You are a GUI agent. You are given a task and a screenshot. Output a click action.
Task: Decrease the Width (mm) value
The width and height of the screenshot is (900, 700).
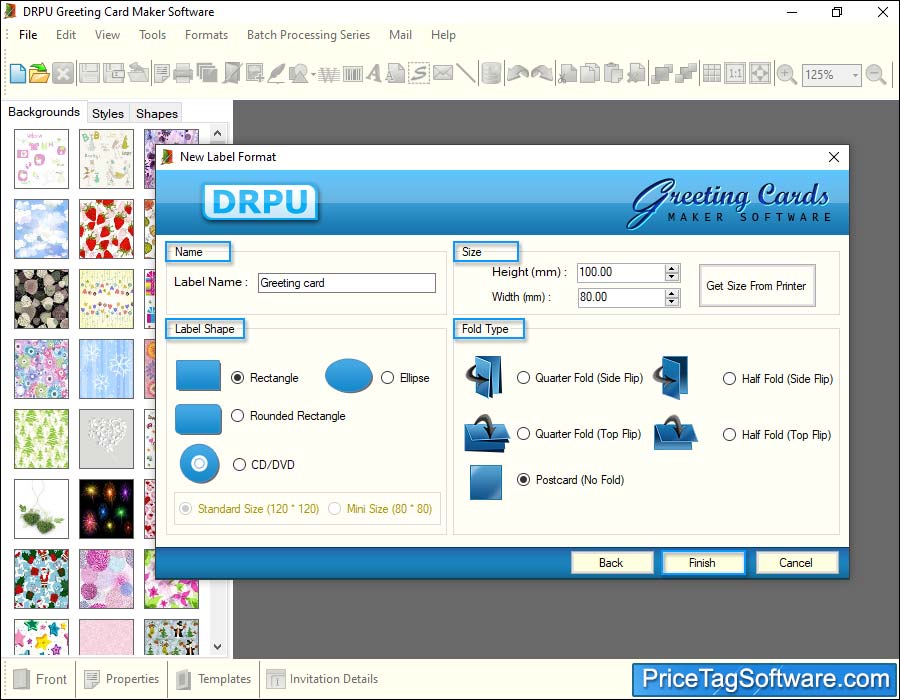pyautogui.click(x=672, y=302)
